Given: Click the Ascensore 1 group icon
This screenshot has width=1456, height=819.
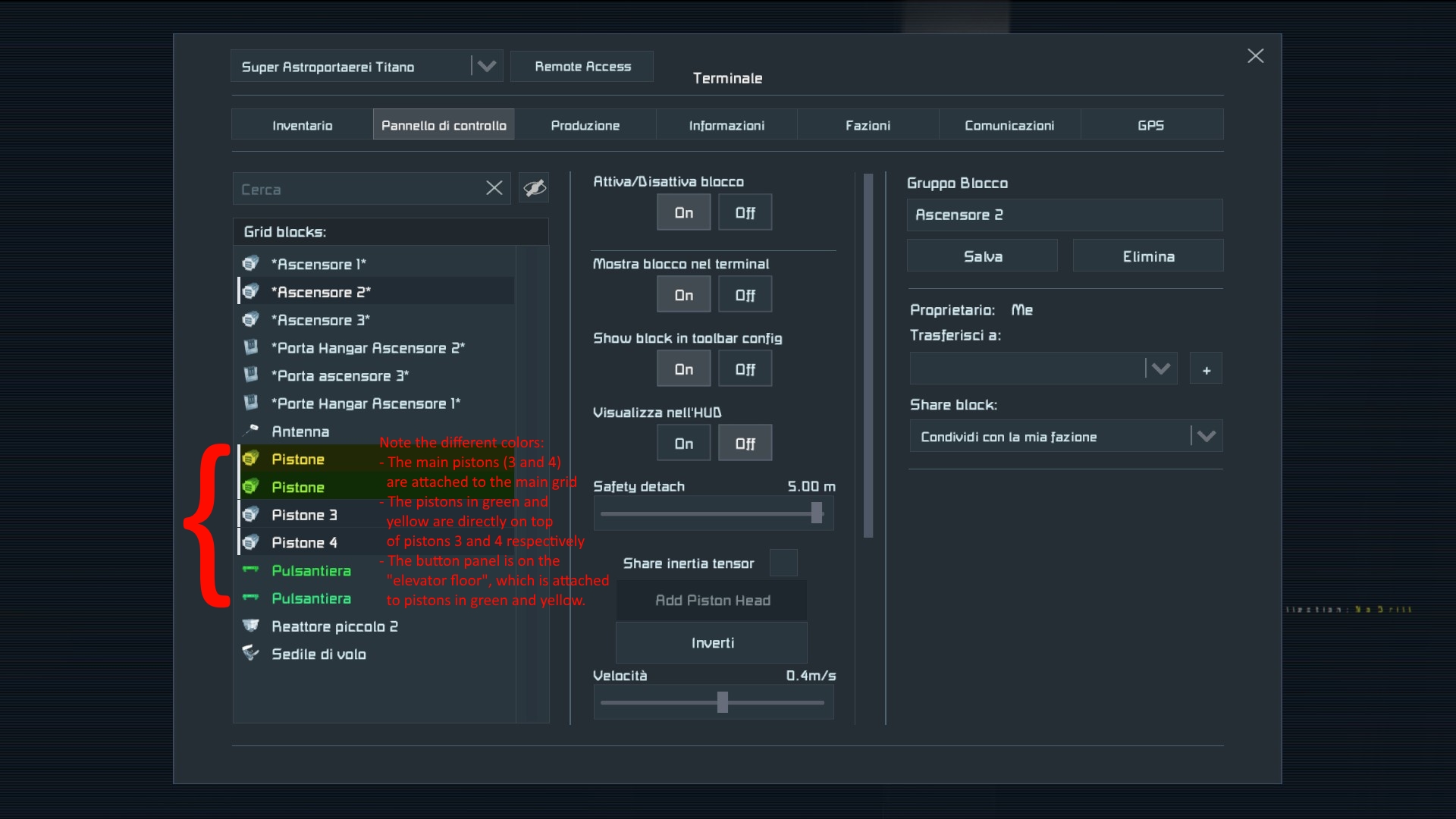Looking at the screenshot, I should click(x=251, y=263).
